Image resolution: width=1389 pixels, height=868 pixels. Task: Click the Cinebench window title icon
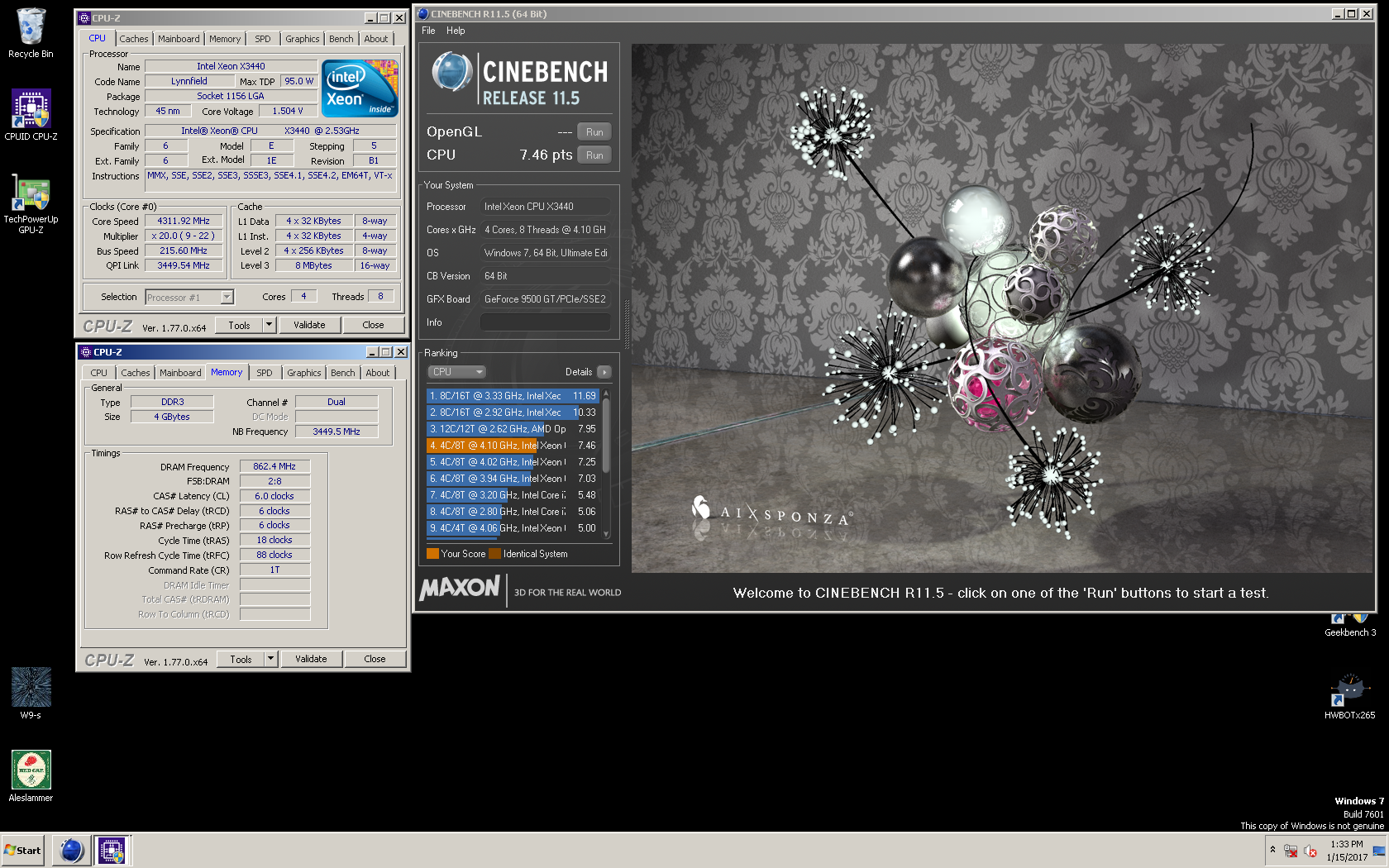(x=423, y=13)
